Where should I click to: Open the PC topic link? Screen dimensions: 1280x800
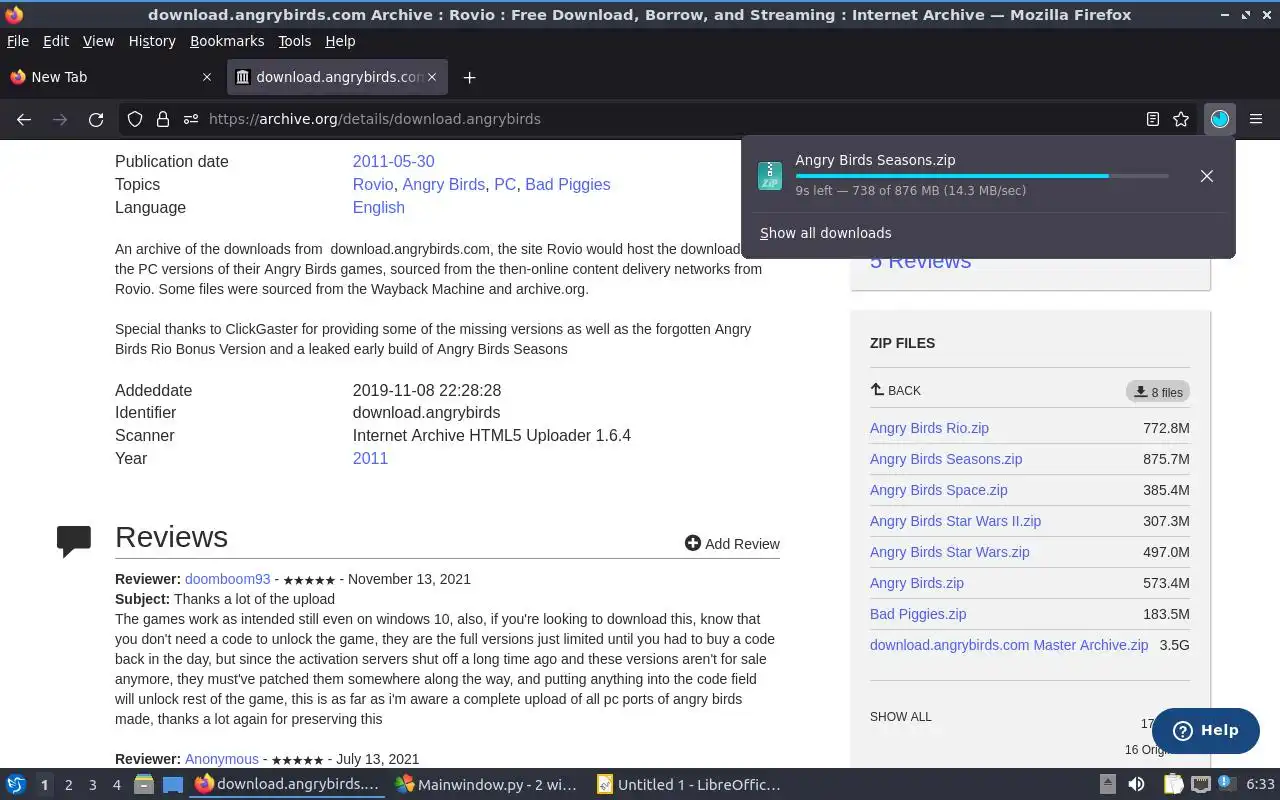(x=505, y=184)
